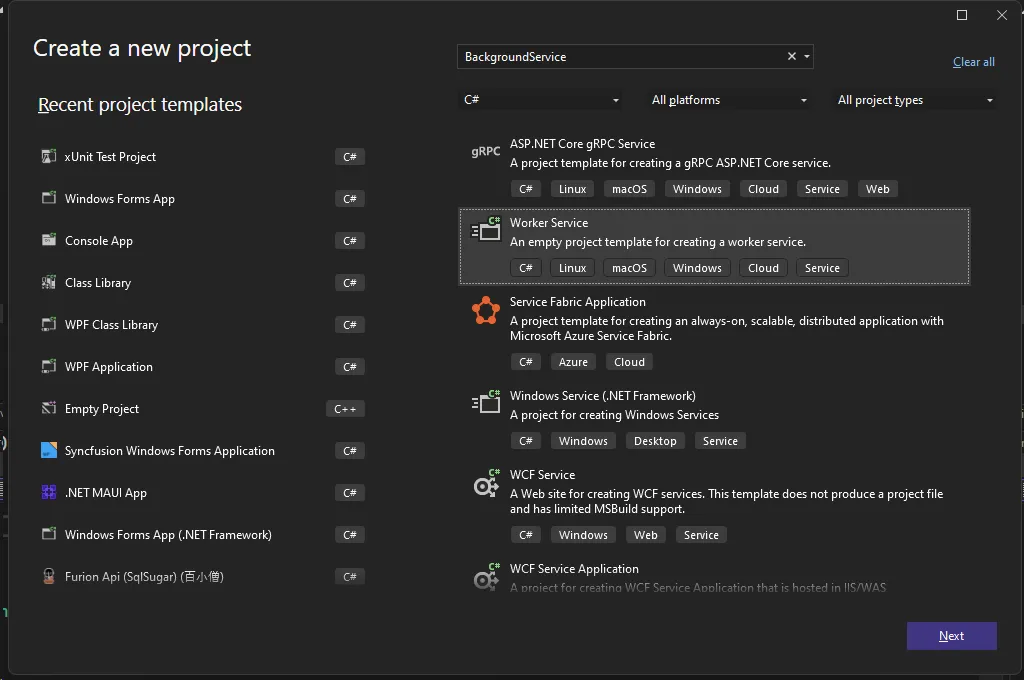Click the Class Library template icon

tap(49, 282)
